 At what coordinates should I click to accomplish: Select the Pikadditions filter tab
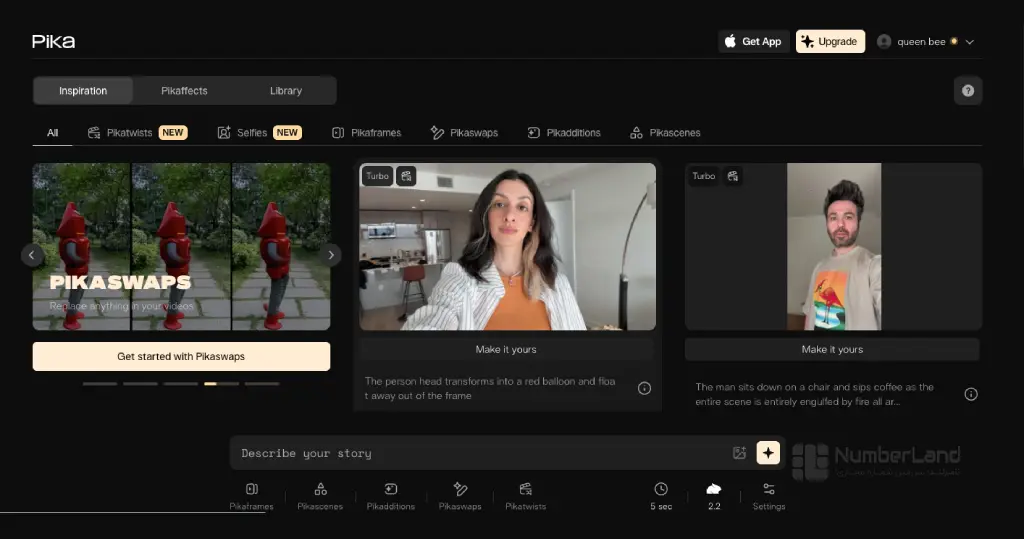click(564, 133)
